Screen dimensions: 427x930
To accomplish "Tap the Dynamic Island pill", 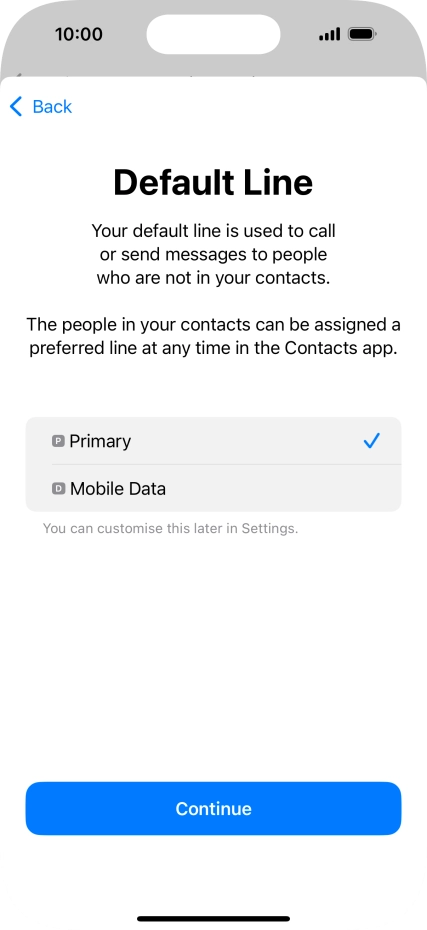I will click(214, 34).
